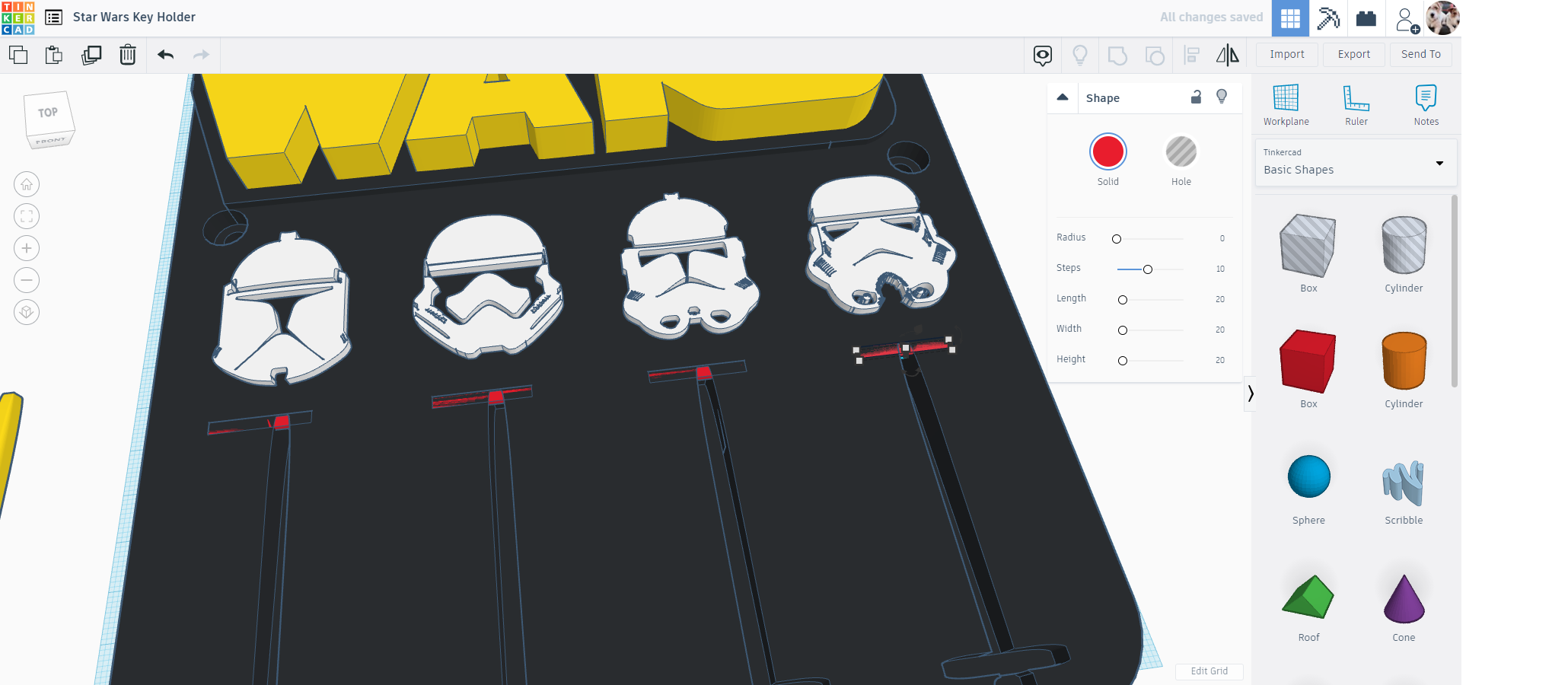Image resolution: width=1568 pixels, height=685 pixels.
Task: Adjust the Height slider
Action: [x=1123, y=361]
